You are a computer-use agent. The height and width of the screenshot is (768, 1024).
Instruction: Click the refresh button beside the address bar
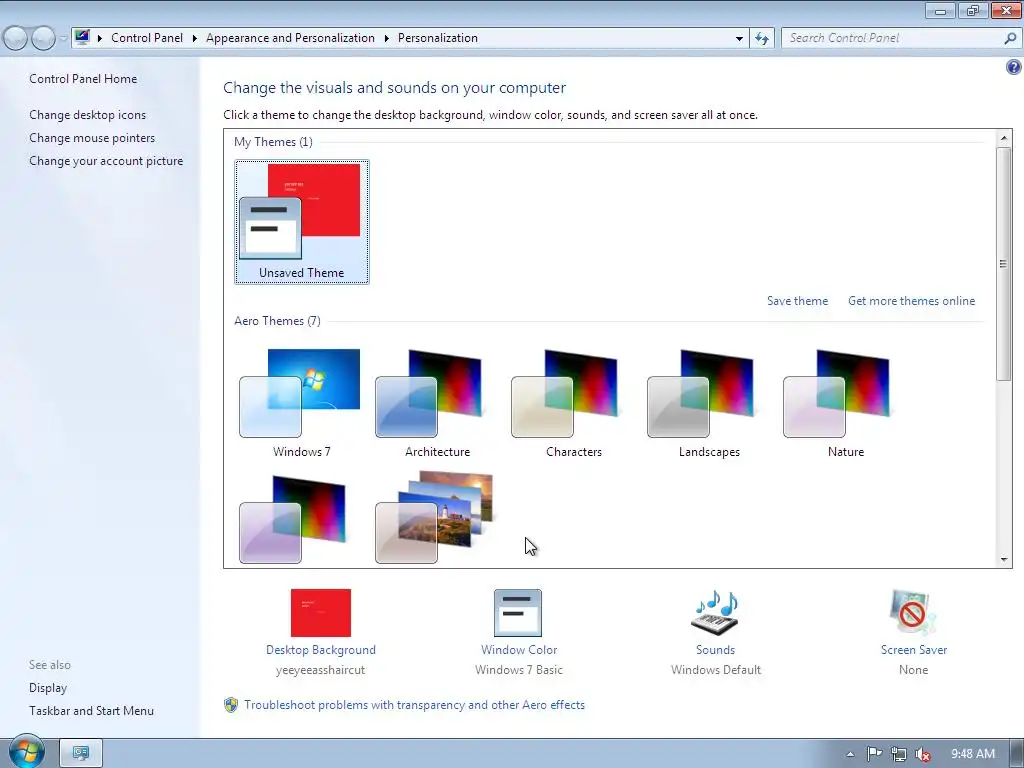coord(762,38)
